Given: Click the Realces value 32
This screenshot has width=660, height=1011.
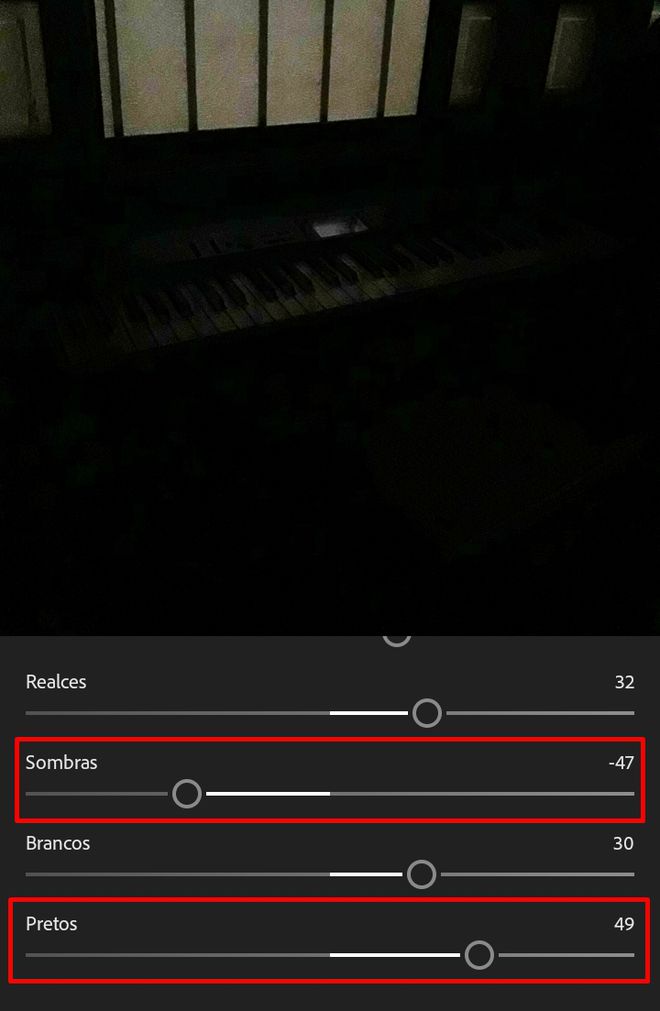Looking at the screenshot, I should pyautogui.click(x=625, y=682).
